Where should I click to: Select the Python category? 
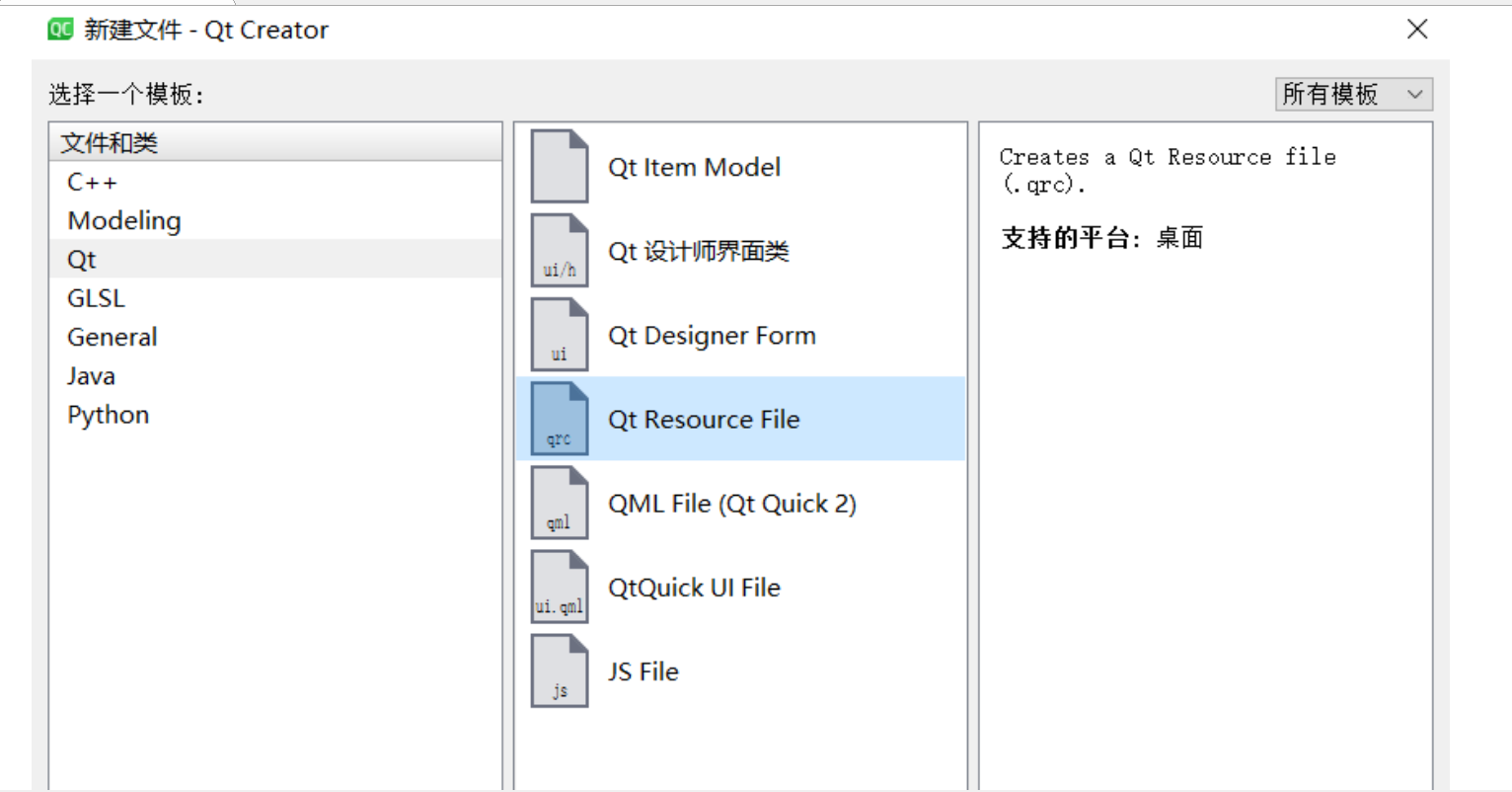[x=275, y=415]
